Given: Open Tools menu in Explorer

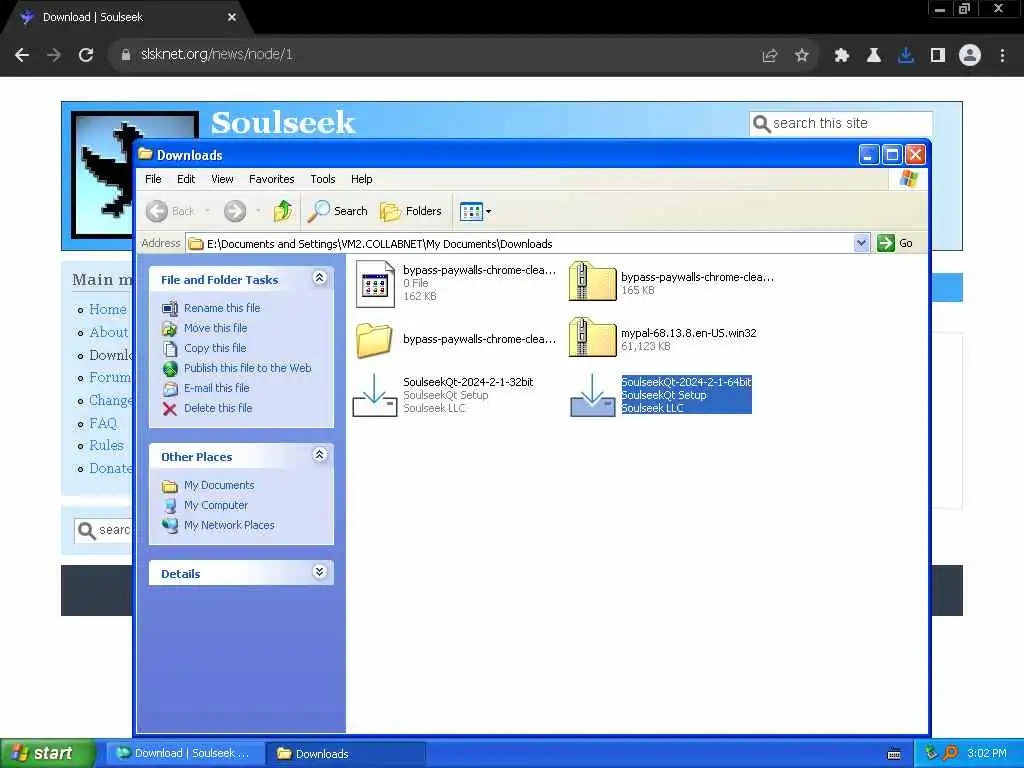Looking at the screenshot, I should coord(323,179).
